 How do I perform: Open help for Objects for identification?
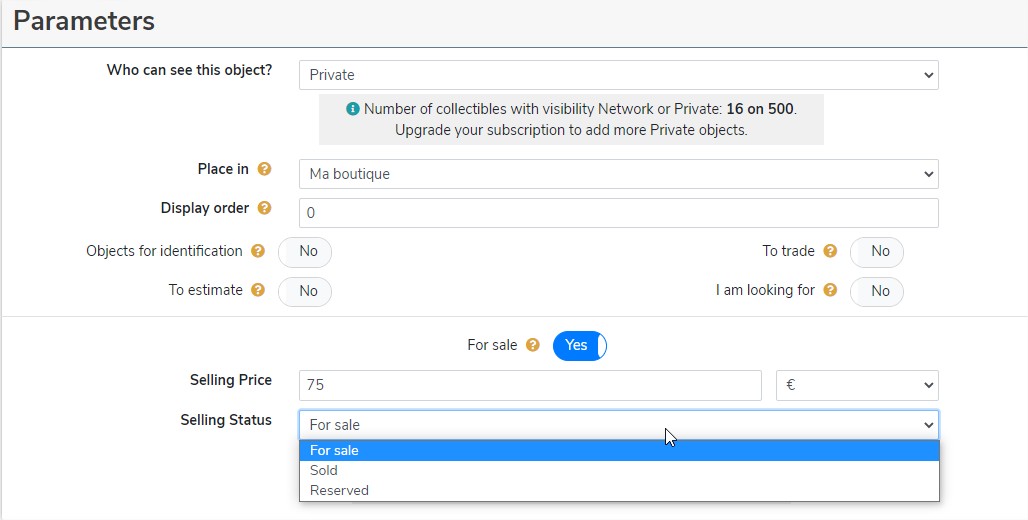click(x=258, y=251)
